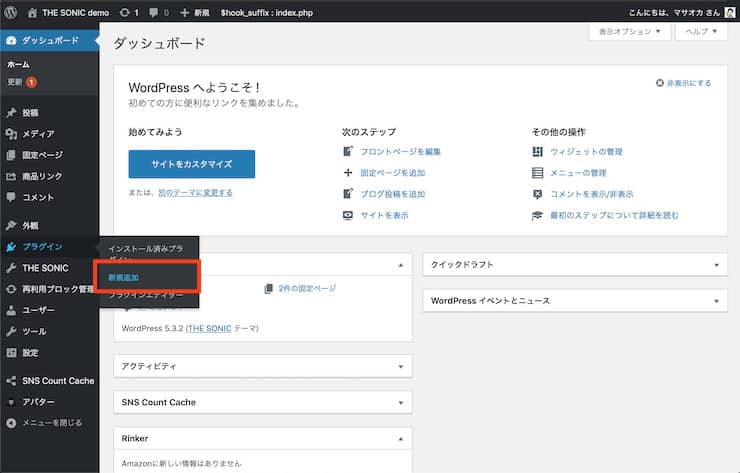Open the アバター menu item
This screenshot has width=740, height=473.
[x=38, y=402]
